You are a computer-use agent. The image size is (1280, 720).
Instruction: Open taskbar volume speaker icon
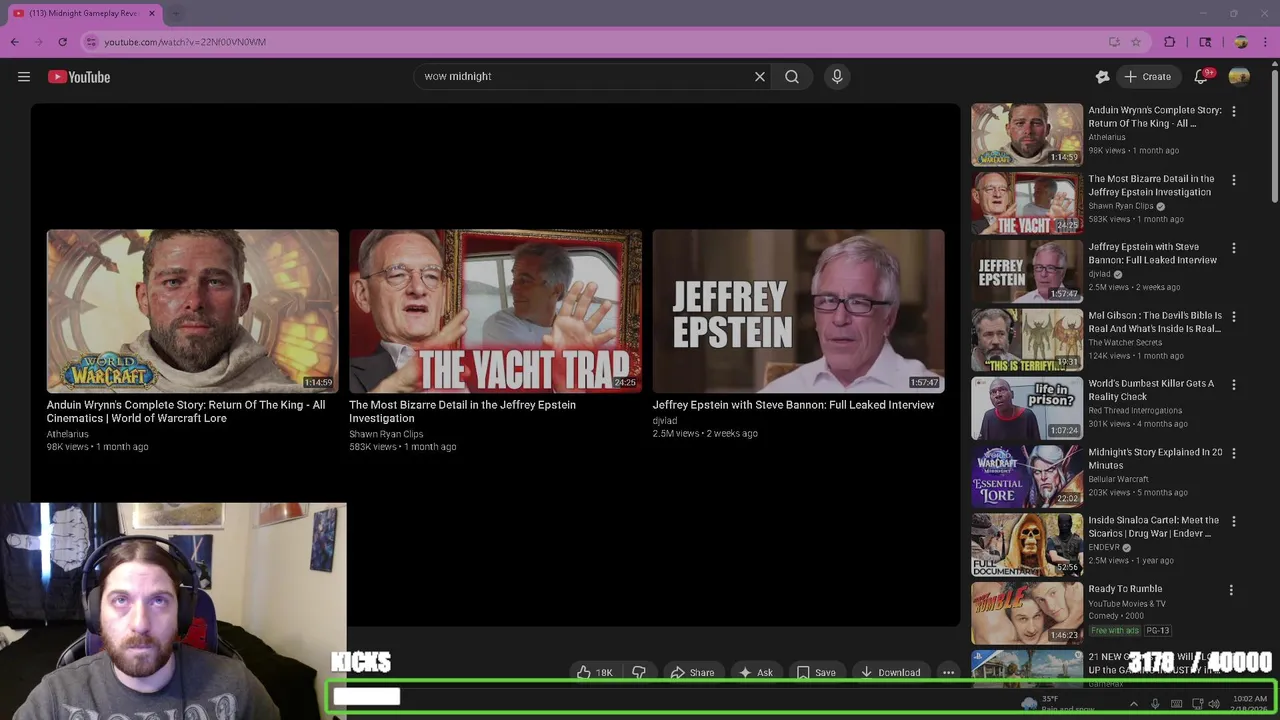(1216, 704)
